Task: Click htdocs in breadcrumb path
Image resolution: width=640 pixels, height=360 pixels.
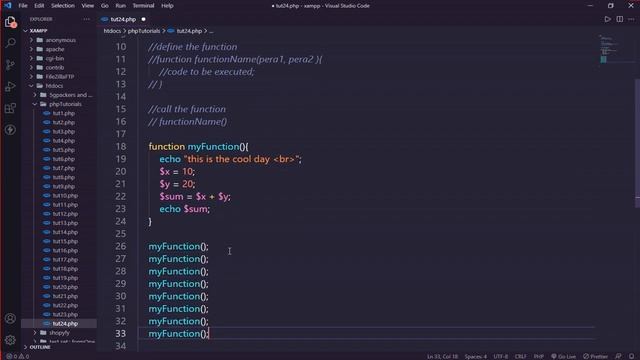Action: point(112,31)
